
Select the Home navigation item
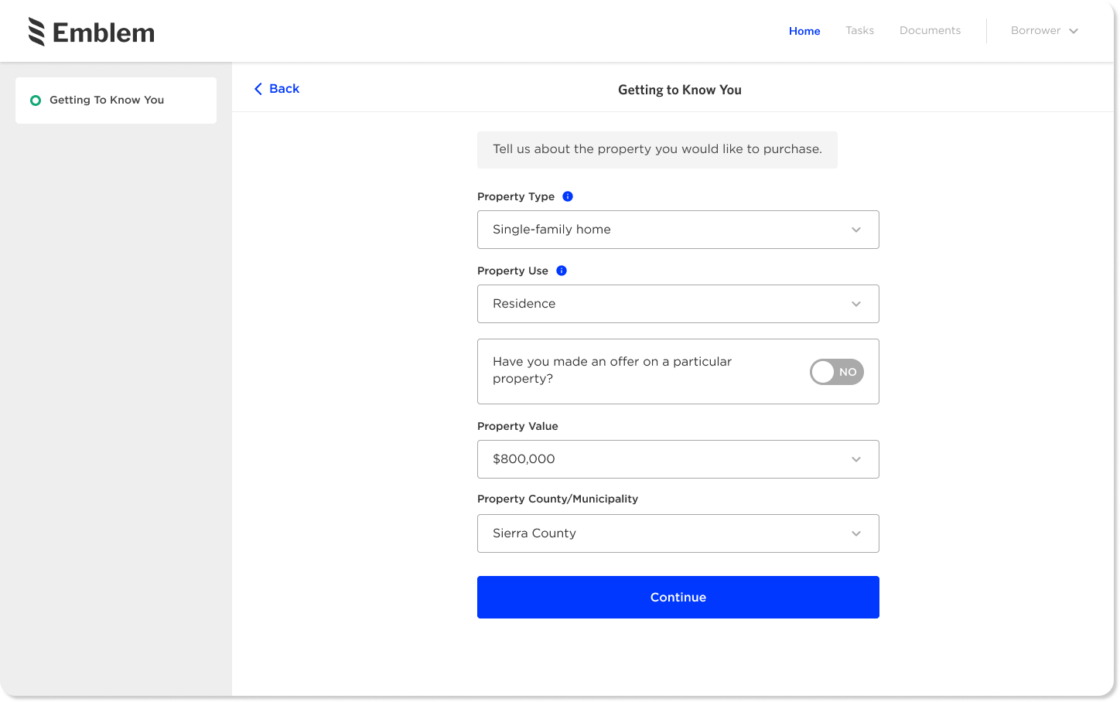804,31
